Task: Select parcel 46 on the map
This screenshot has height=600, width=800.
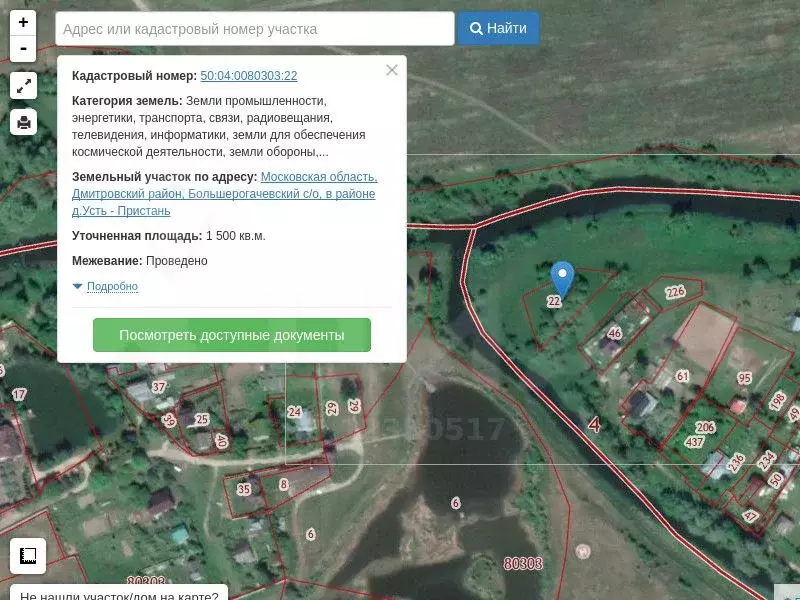Action: point(614,334)
